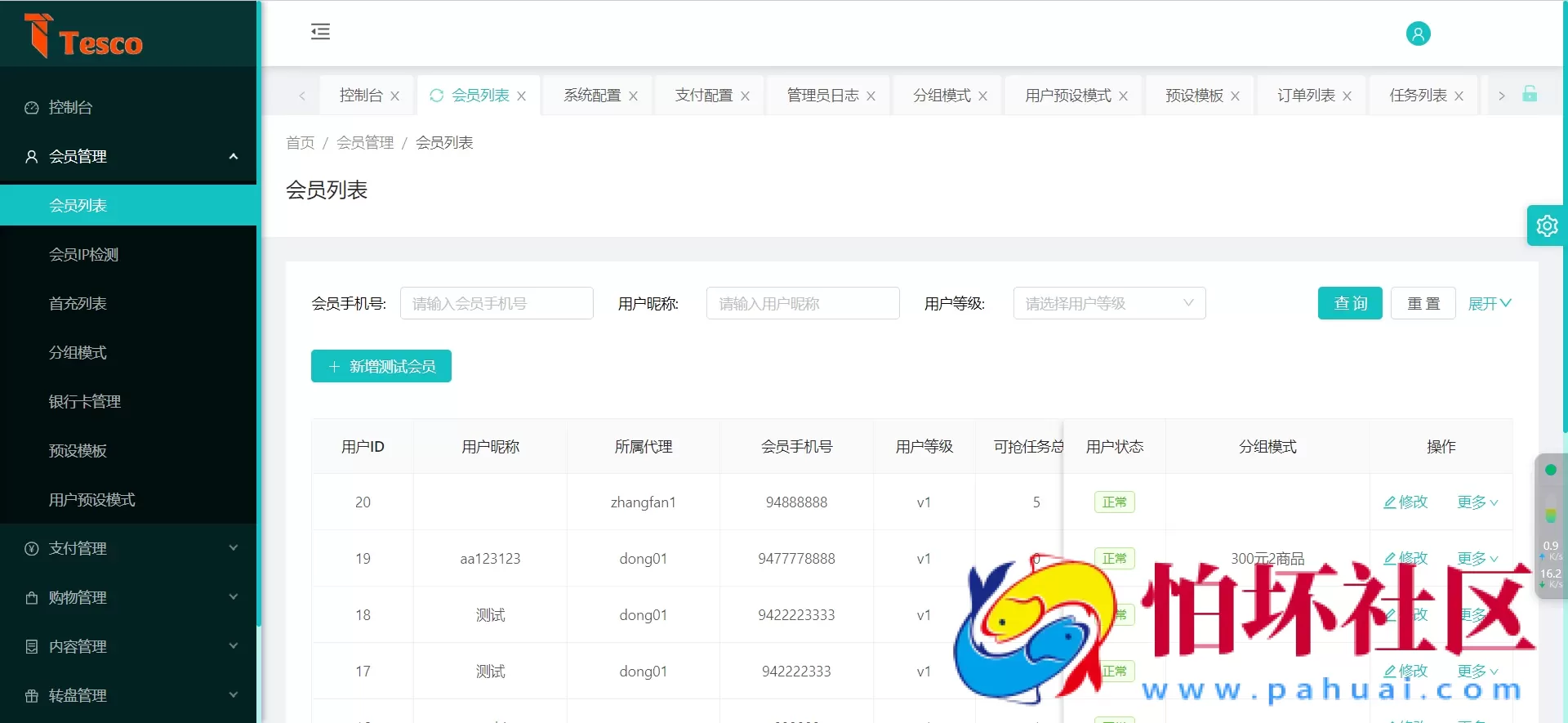
Task: Collapse the 会员管理 sidebar menu
Action: point(128,156)
